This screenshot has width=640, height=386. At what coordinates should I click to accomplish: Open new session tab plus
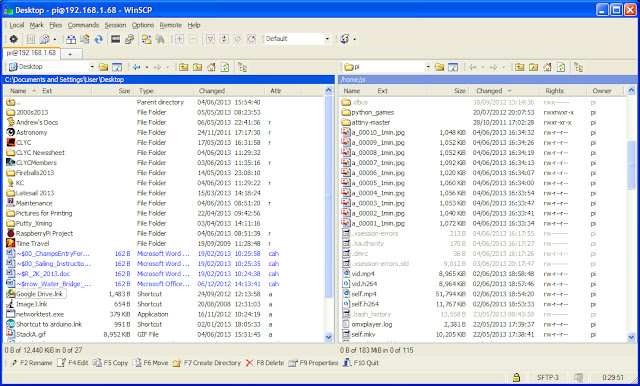click(70, 54)
